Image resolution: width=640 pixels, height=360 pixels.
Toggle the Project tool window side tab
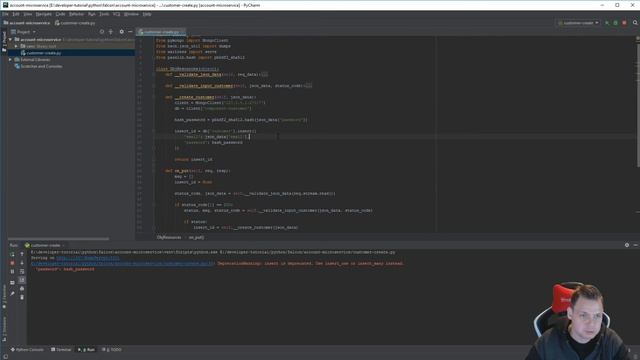[x=4, y=41]
